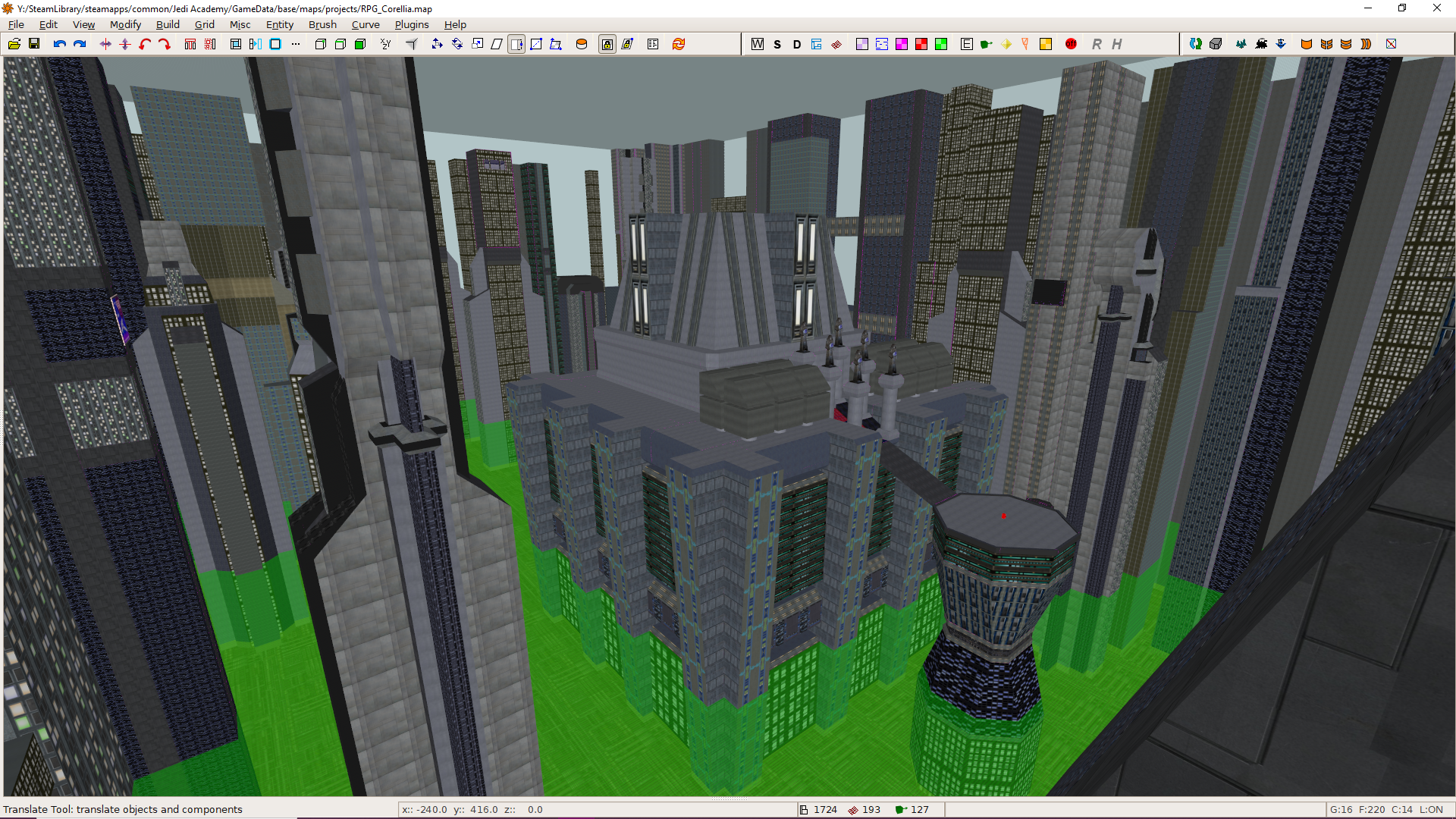Undo the last action with blue arrow
1456x819 pixels.
pyautogui.click(x=60, y=44)
